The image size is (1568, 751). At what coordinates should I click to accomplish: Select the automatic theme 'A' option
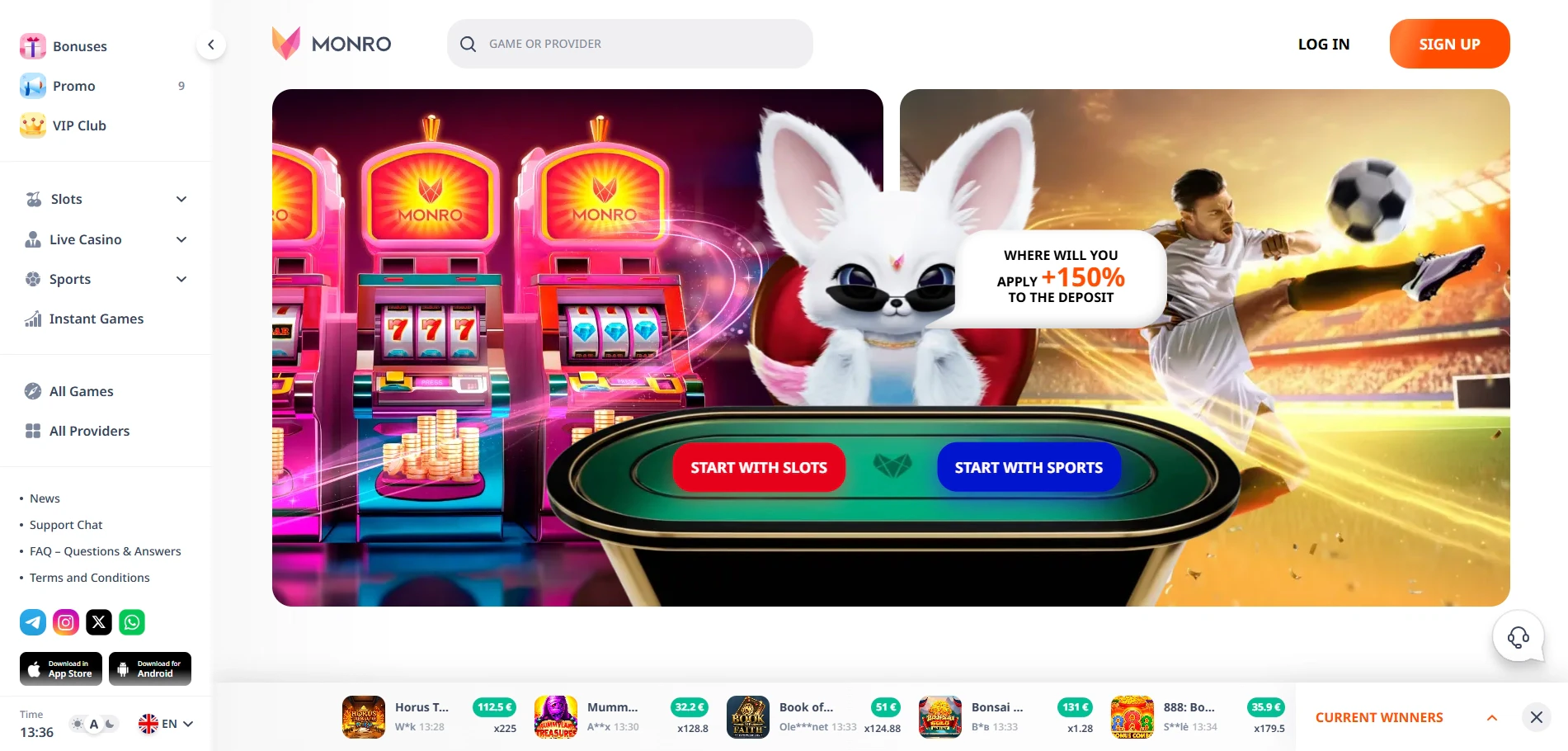(94, 724)
